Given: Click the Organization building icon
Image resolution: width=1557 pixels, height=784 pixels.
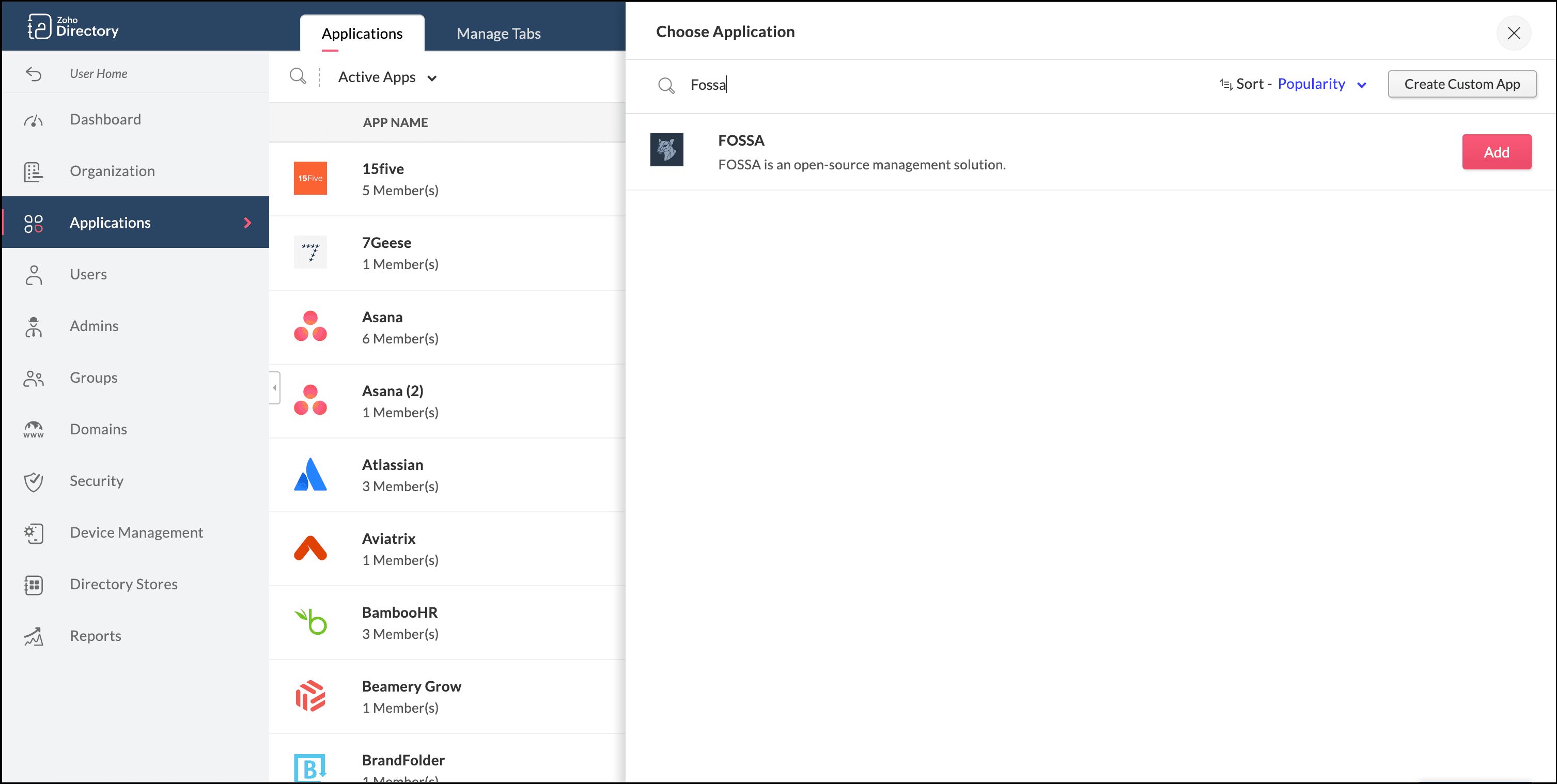Looking at the screenshot, I should pos(34,171).
